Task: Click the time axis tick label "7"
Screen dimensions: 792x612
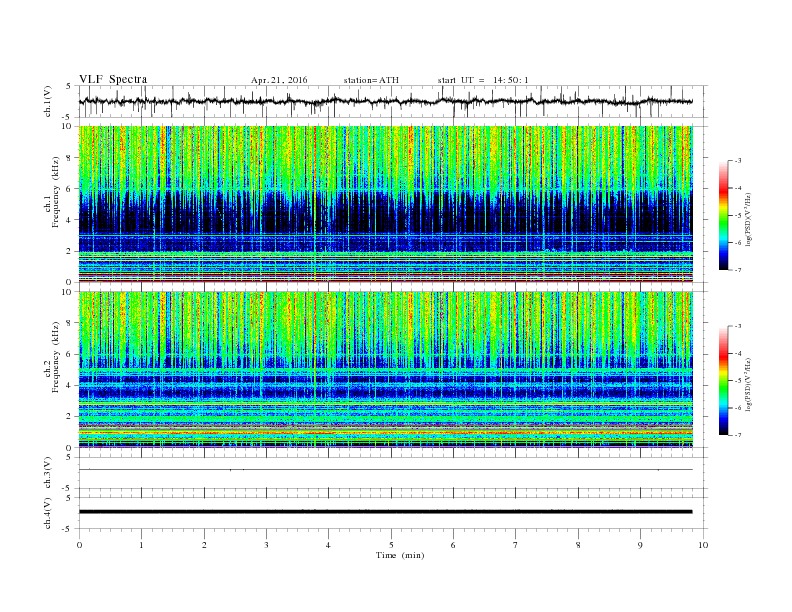Action: point(516,545)
